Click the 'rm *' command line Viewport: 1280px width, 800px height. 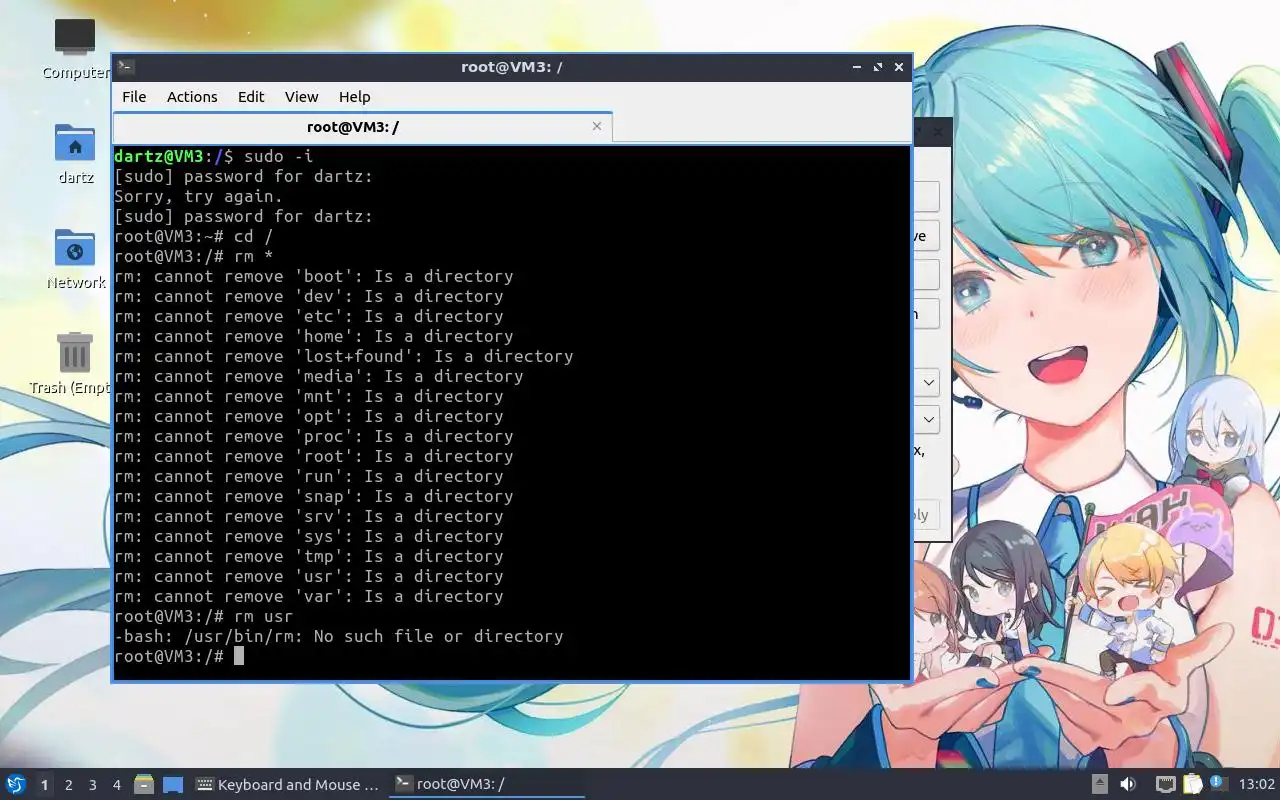point(193,256)
